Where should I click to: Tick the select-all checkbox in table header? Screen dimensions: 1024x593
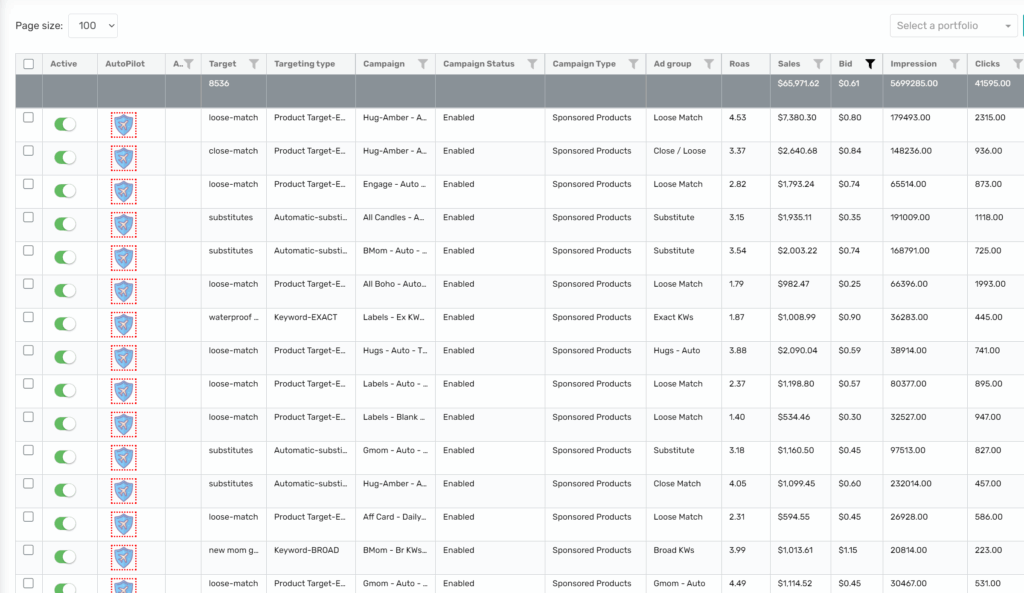[x=28, y=64]
